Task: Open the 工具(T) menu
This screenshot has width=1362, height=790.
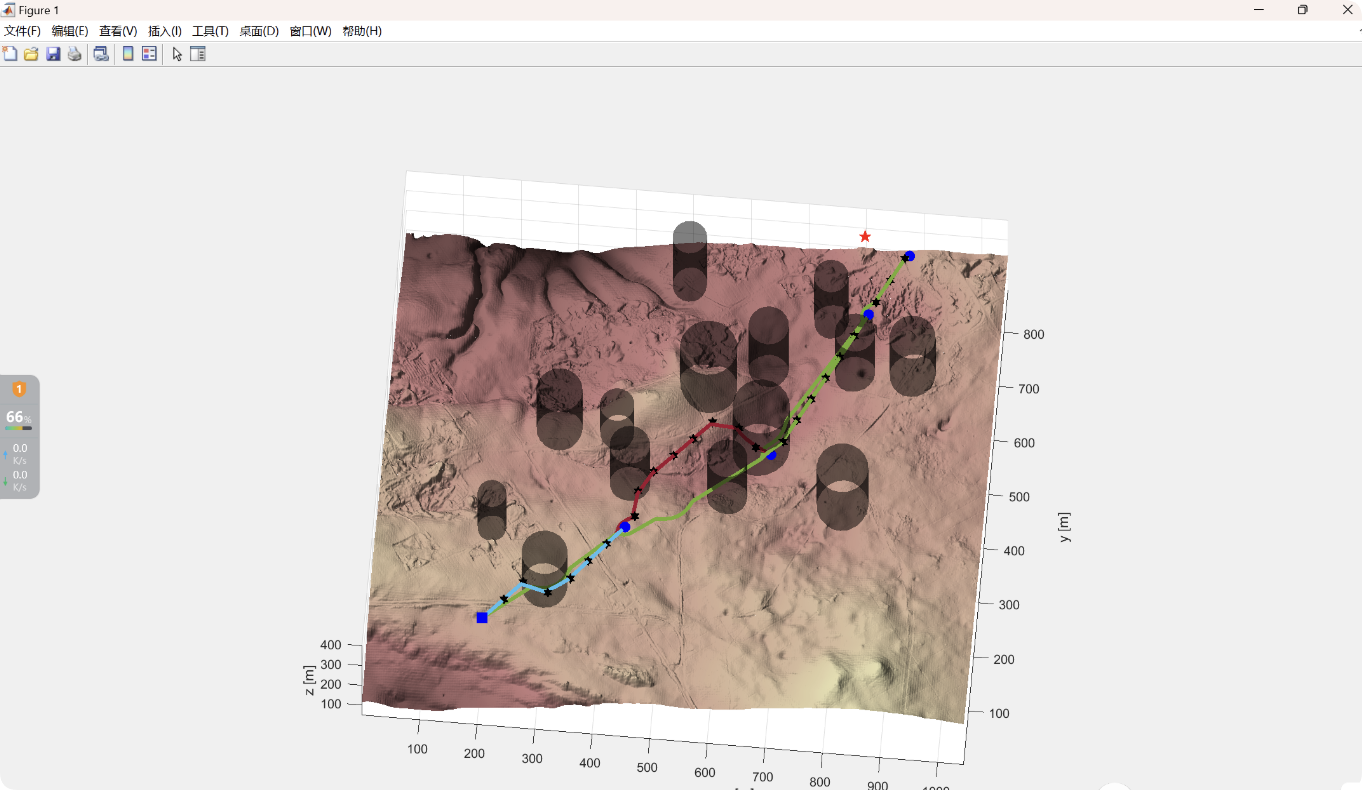Action: [x=210, y=31]
